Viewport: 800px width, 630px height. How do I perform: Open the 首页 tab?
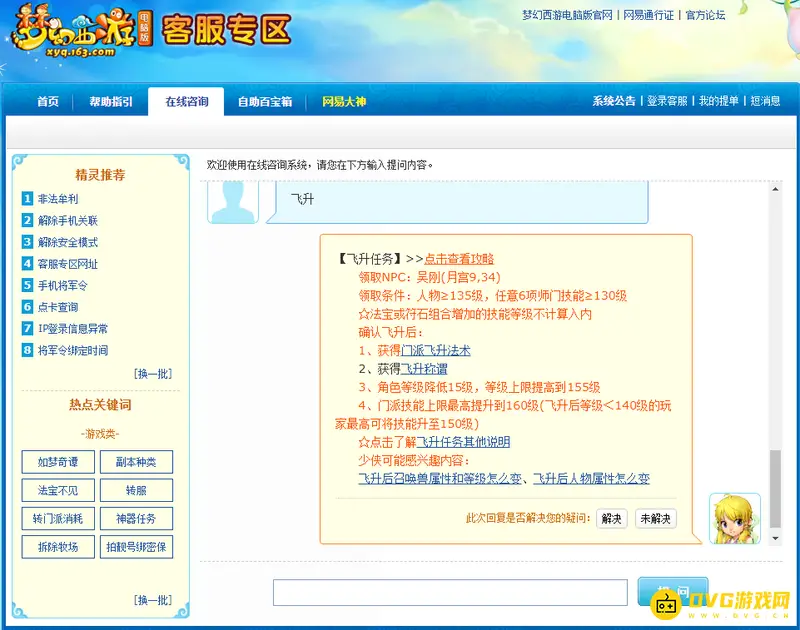point(48,102)
